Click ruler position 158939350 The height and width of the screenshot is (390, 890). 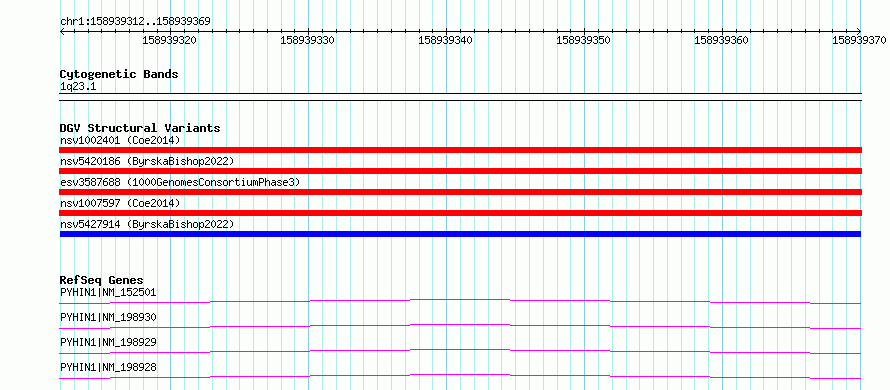[x=583, y=40]
